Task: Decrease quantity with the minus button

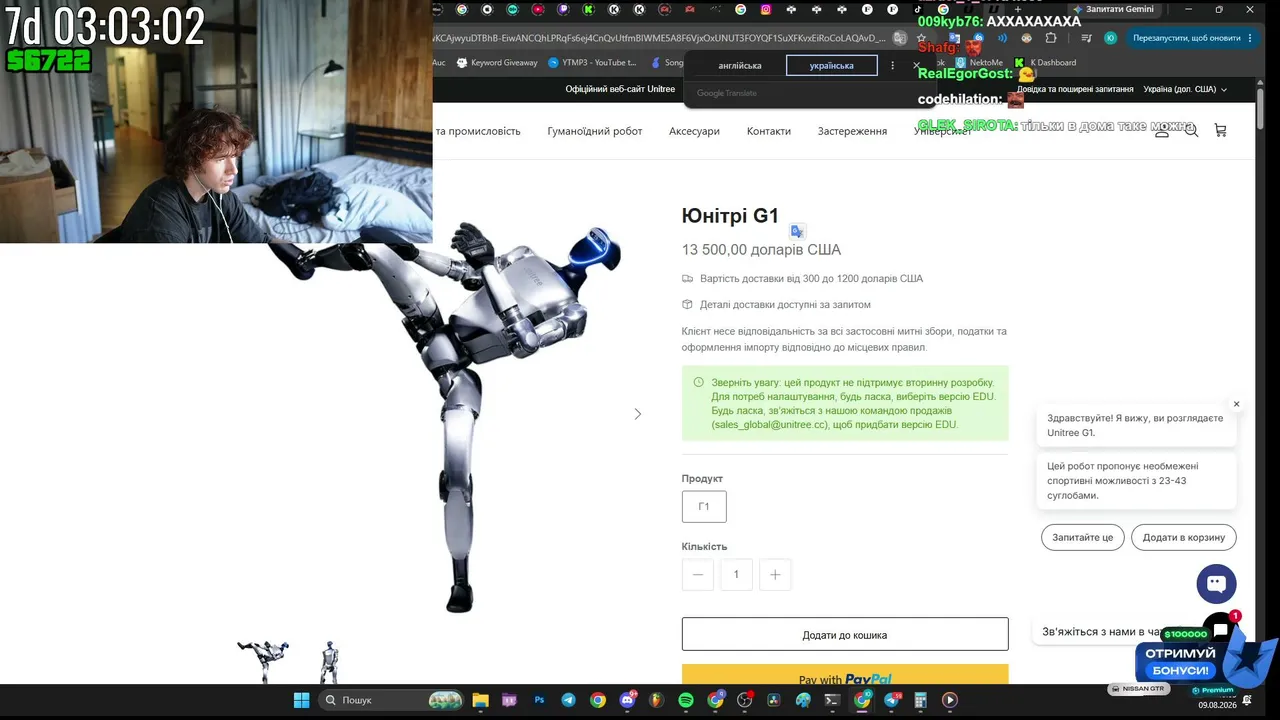Action: [x=698, y=574]
